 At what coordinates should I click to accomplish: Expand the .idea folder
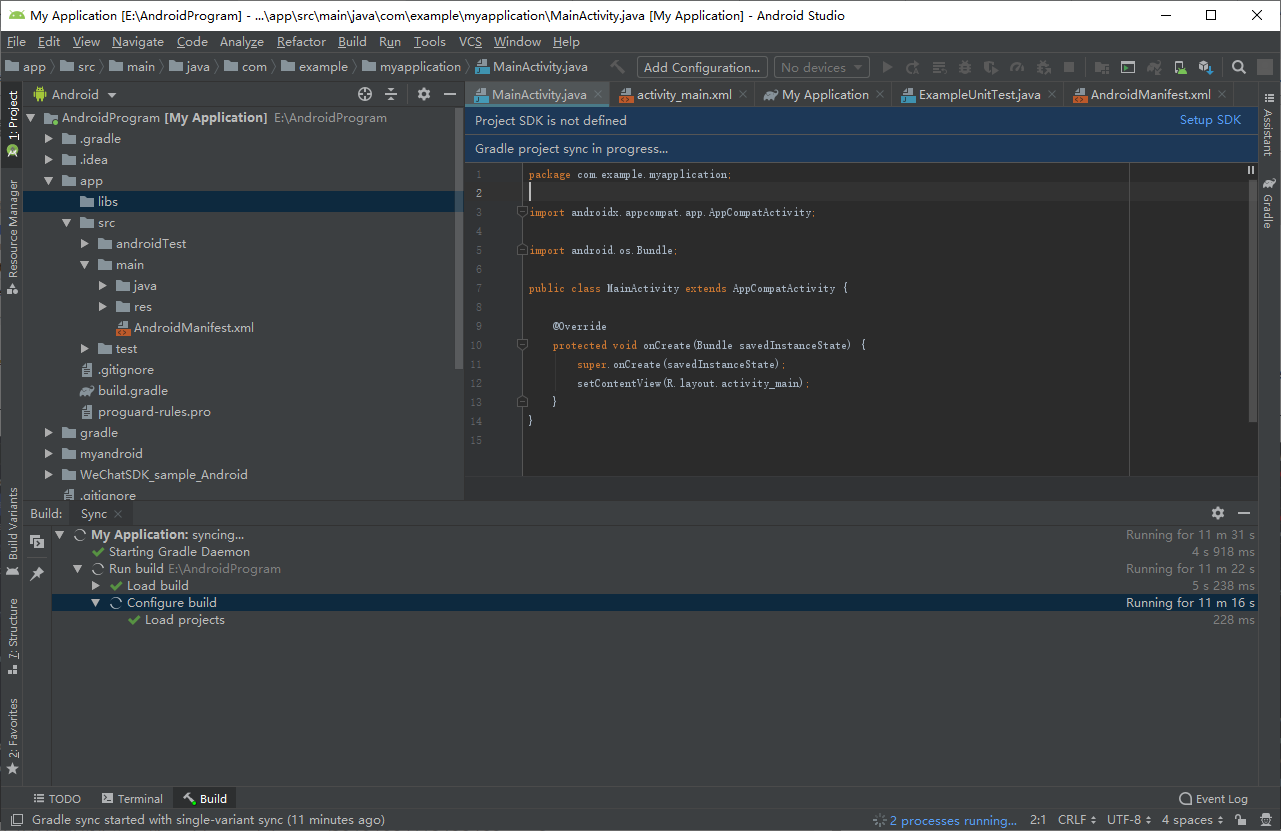[49, 160]
